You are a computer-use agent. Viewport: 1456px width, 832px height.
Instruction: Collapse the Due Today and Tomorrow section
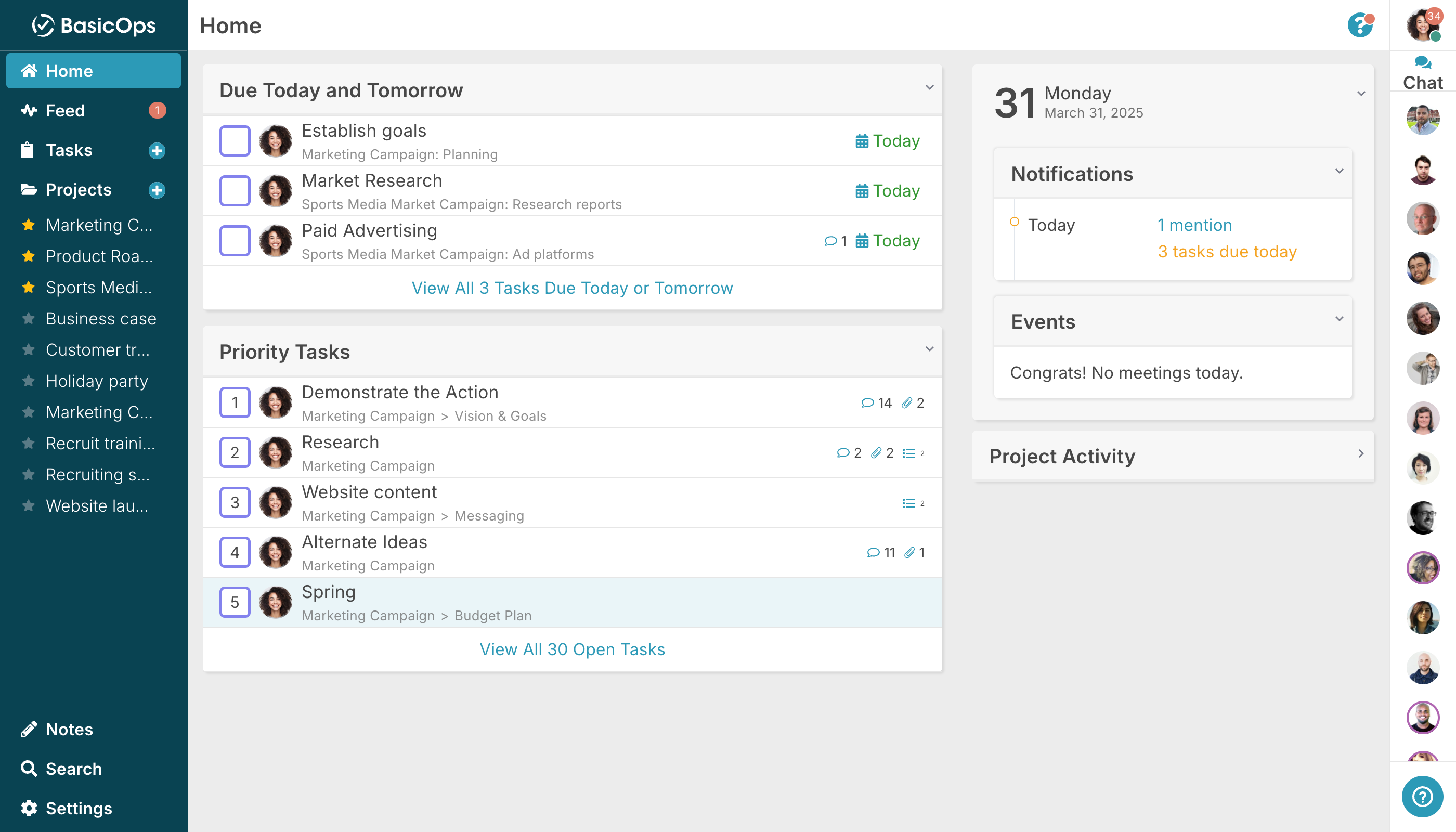click(930, 87)
